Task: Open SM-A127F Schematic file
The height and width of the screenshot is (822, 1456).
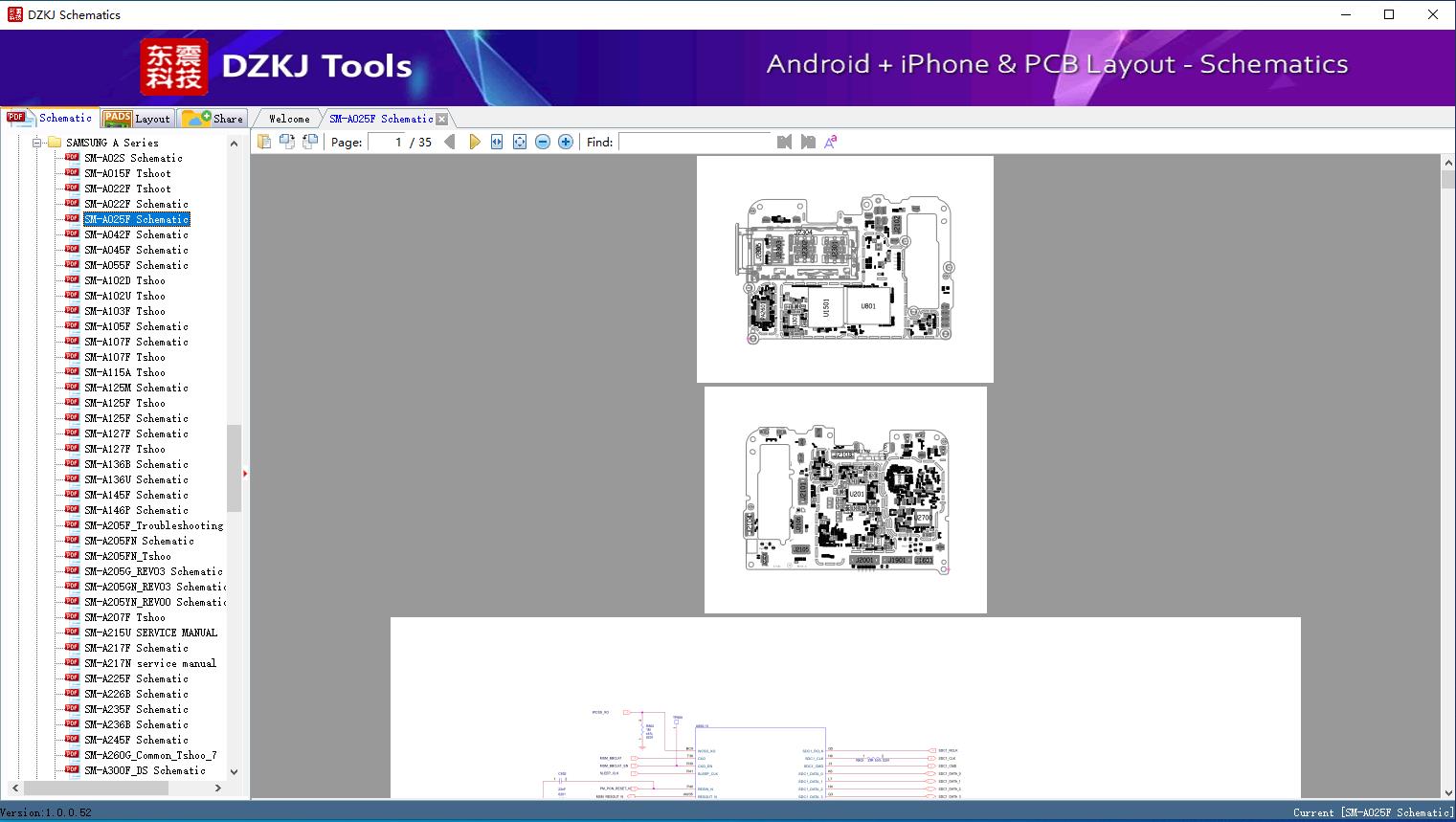Action: point(136,433)
